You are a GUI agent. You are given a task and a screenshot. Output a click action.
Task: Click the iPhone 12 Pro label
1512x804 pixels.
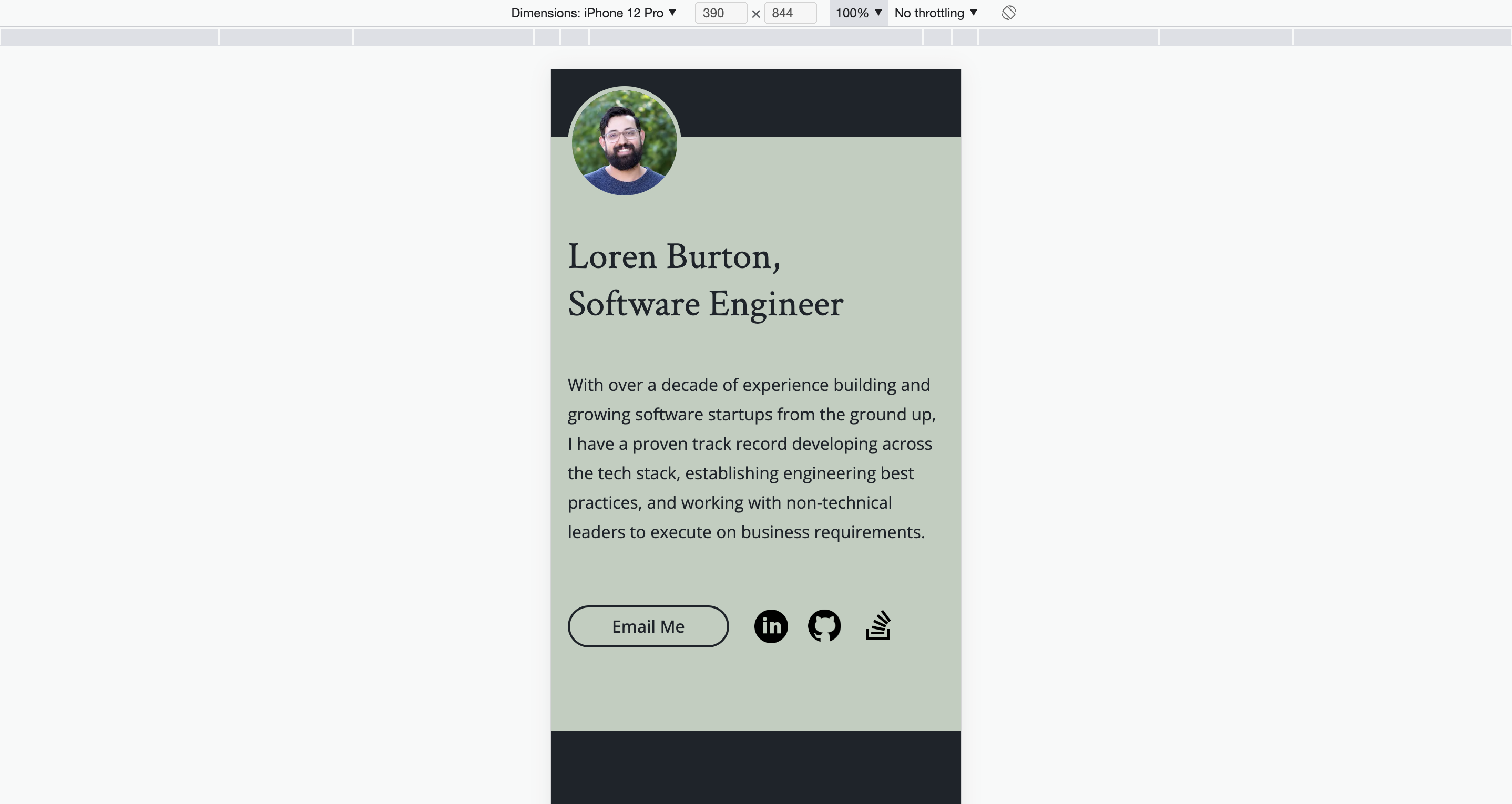point(592,13)
